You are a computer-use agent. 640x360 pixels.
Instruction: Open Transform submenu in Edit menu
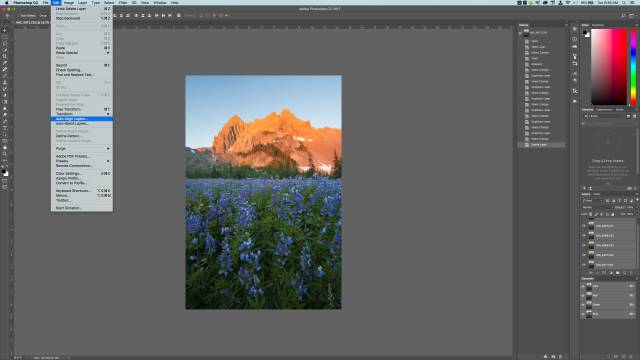(82, 114)
